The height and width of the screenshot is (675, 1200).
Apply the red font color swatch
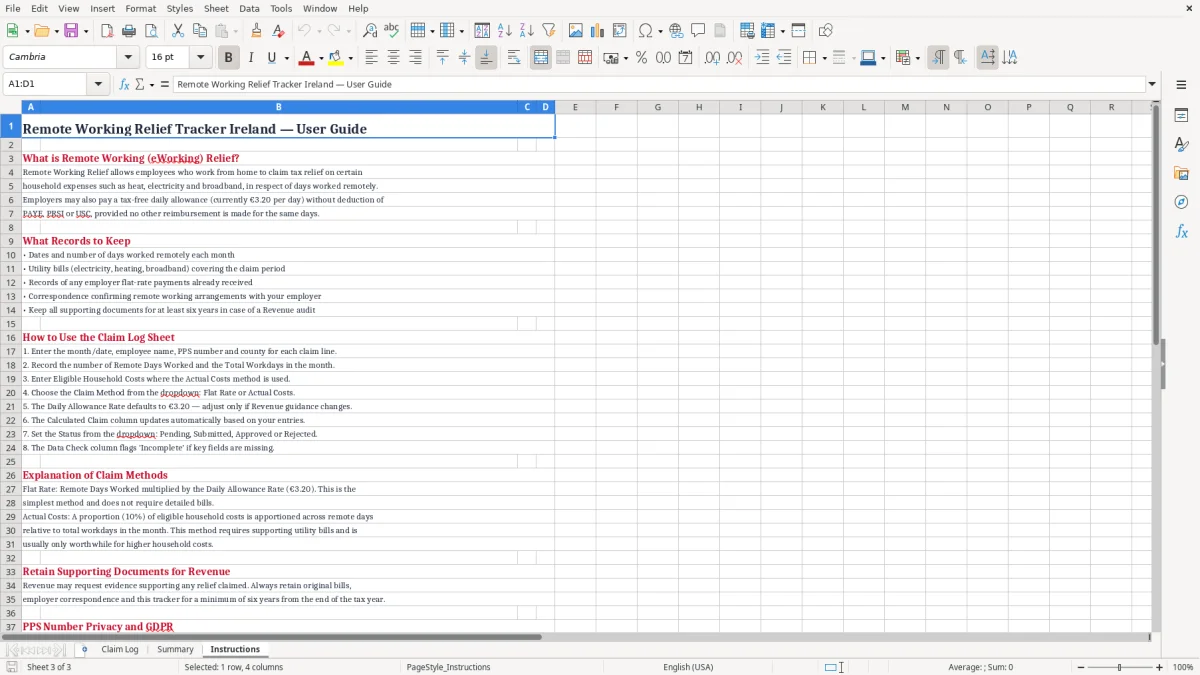[307, 58]
